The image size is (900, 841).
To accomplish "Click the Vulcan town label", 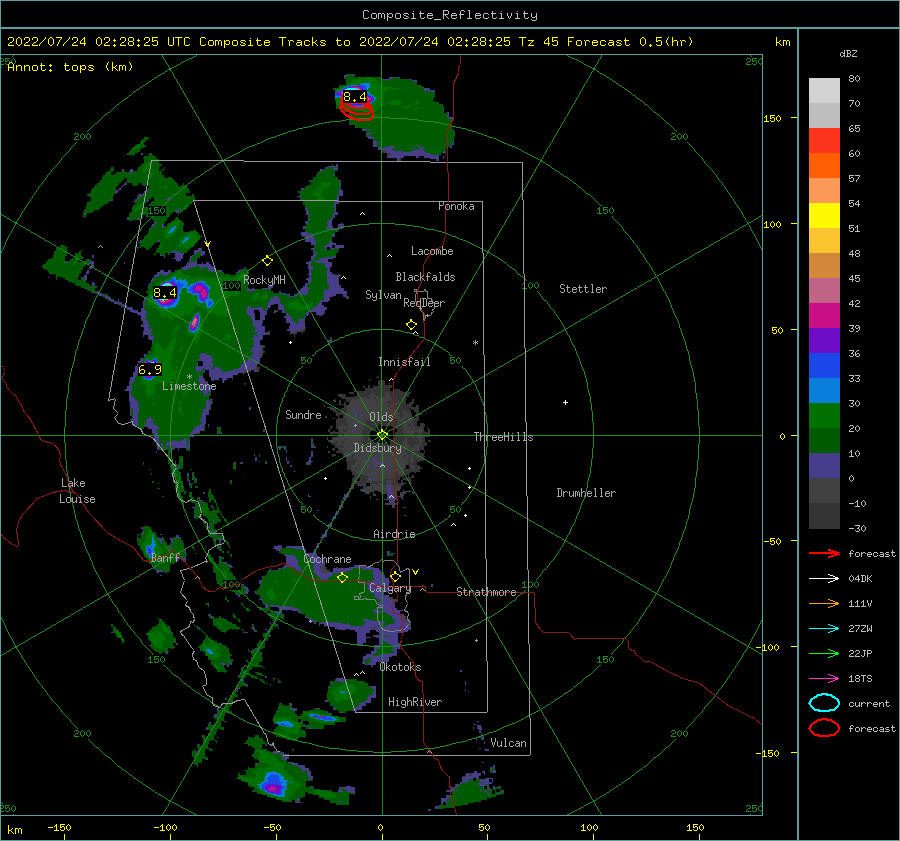I will coord(509,743).
